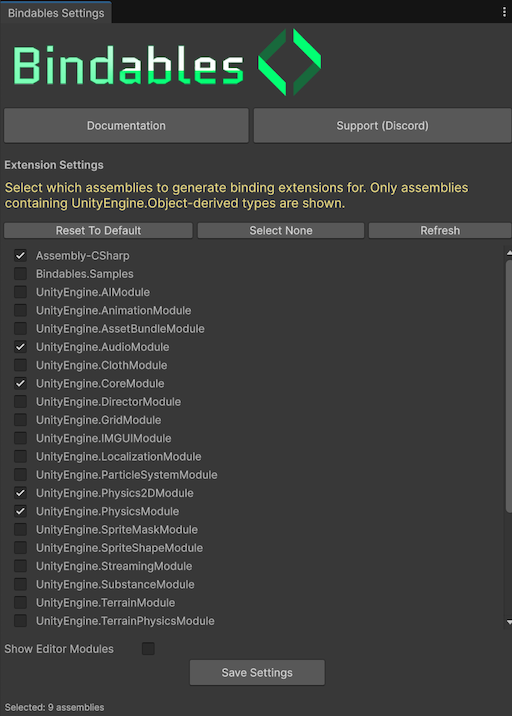Uncheck UnityEngine.Physics2DModule checkbox
The width and height of the screenshot is (512, 716).
(20, 493)
